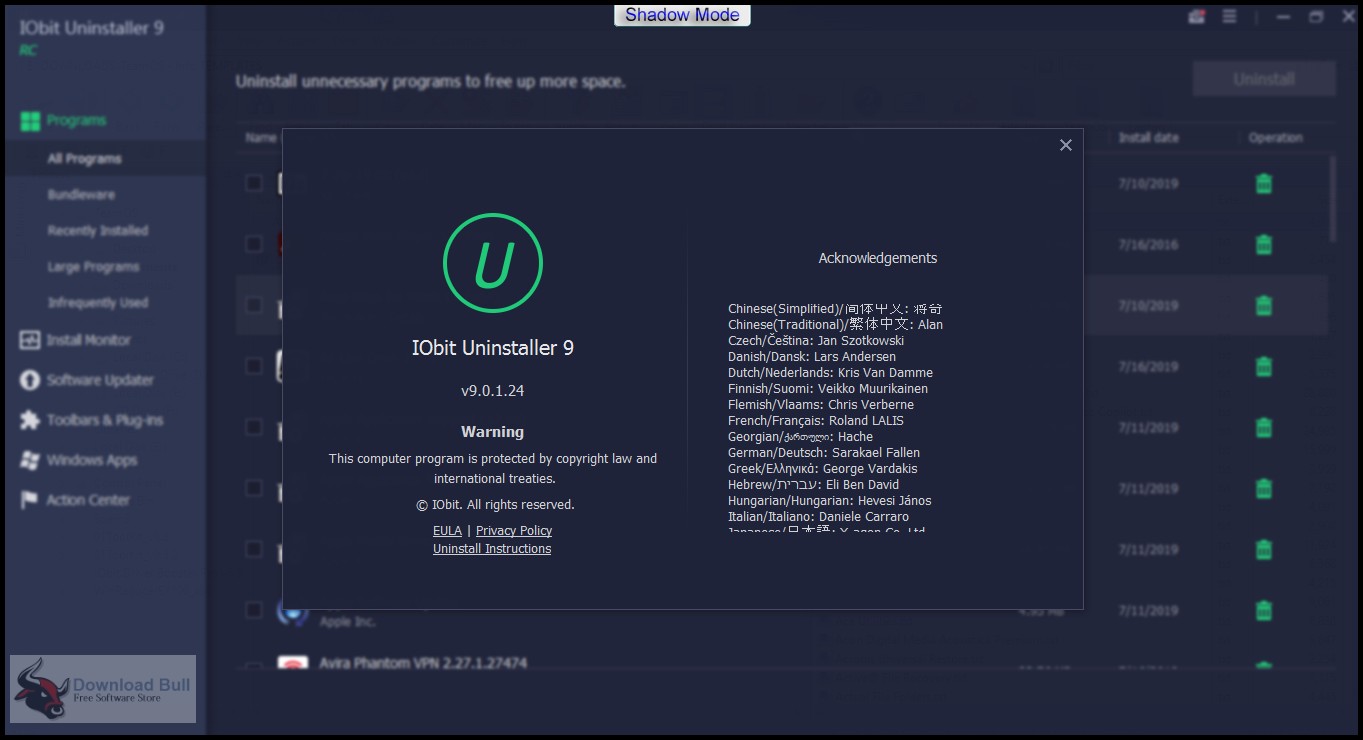Viewport: 1363px width, 740px height.
Task: Click the trash icon in the highlighted program row
Action: tap(1264, 305)
